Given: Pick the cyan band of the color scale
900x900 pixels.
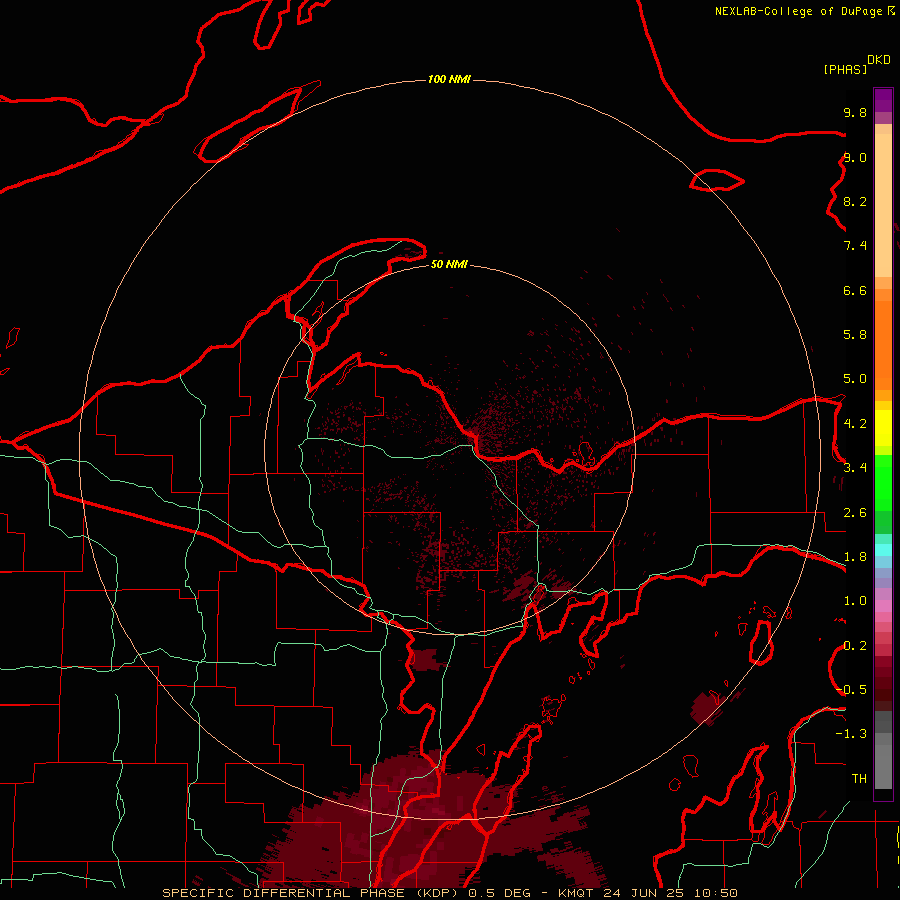Looking at the screenshot, I should pos(883,550).
